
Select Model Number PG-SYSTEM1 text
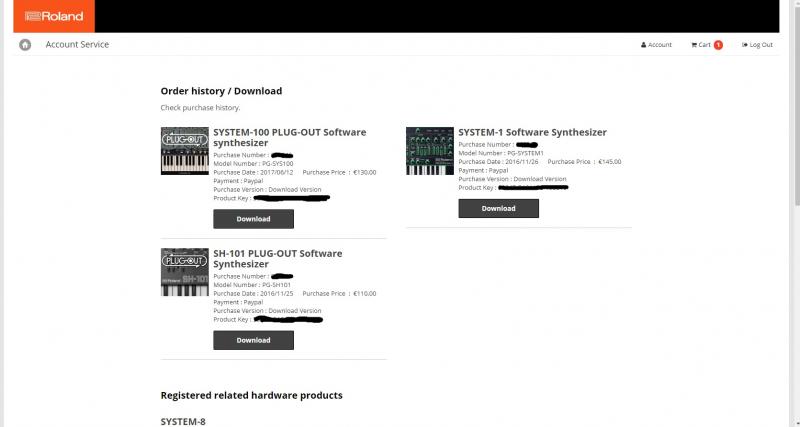pyautogui.click(x=501, y=153)
